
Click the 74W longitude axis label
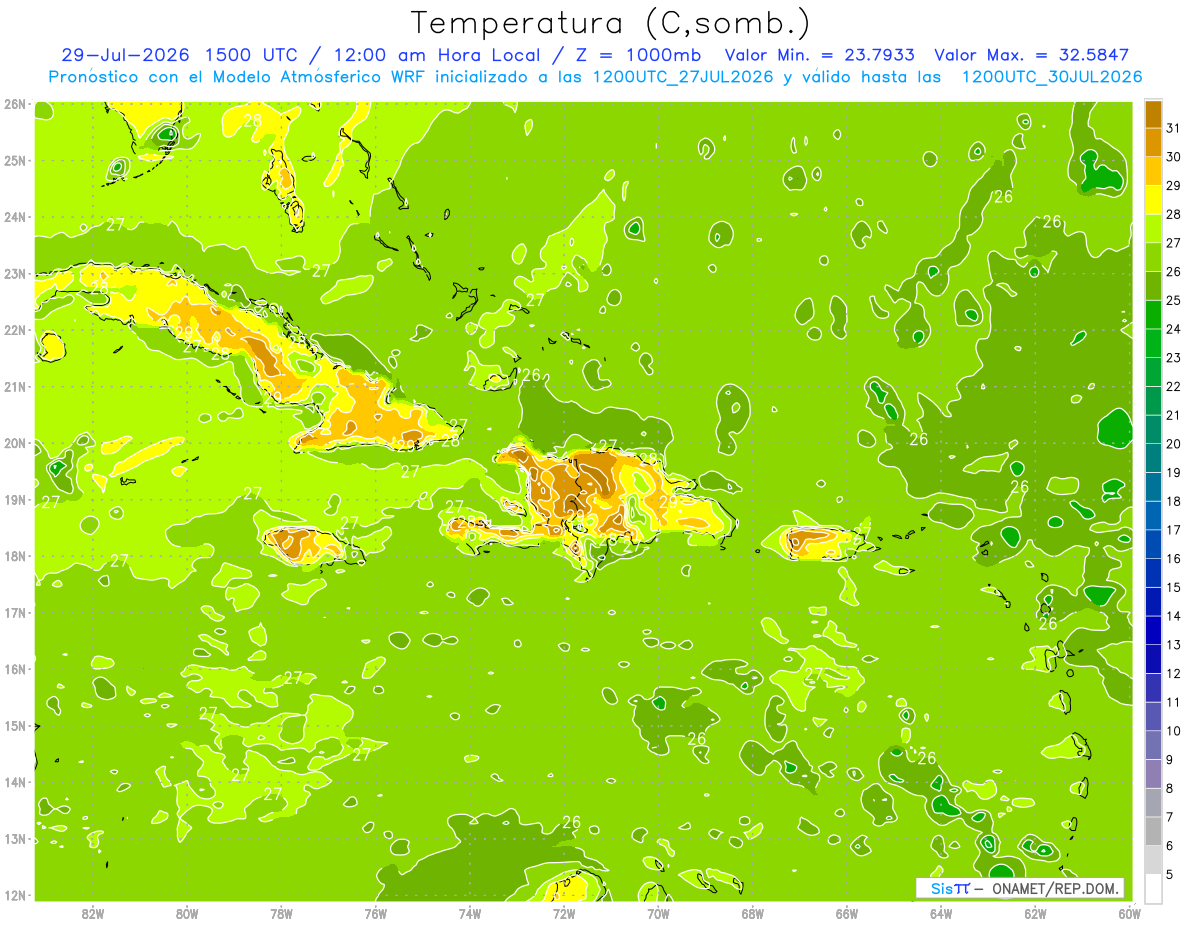point(470,913)
